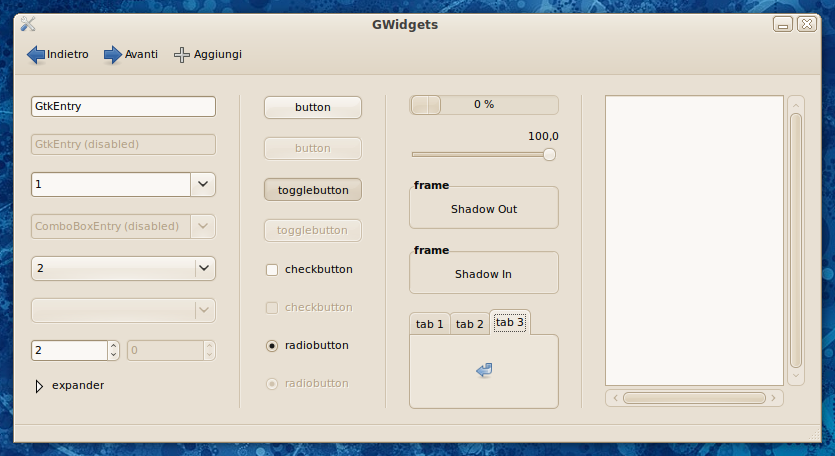Select the enabled radiobutton

(272, 346)
